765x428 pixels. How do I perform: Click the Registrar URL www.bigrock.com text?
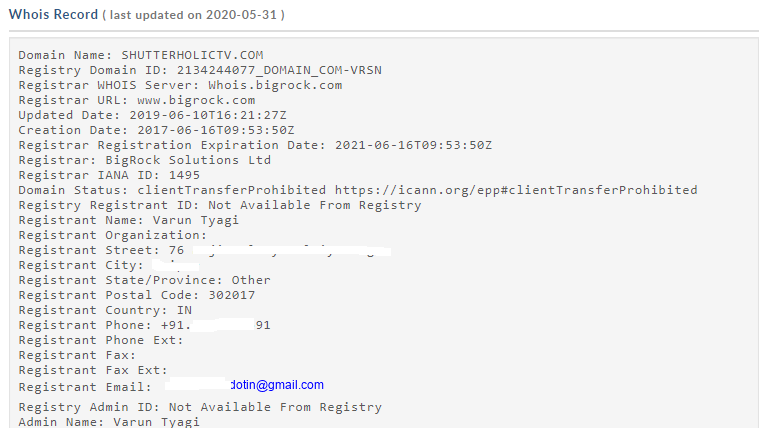point(136,100)
